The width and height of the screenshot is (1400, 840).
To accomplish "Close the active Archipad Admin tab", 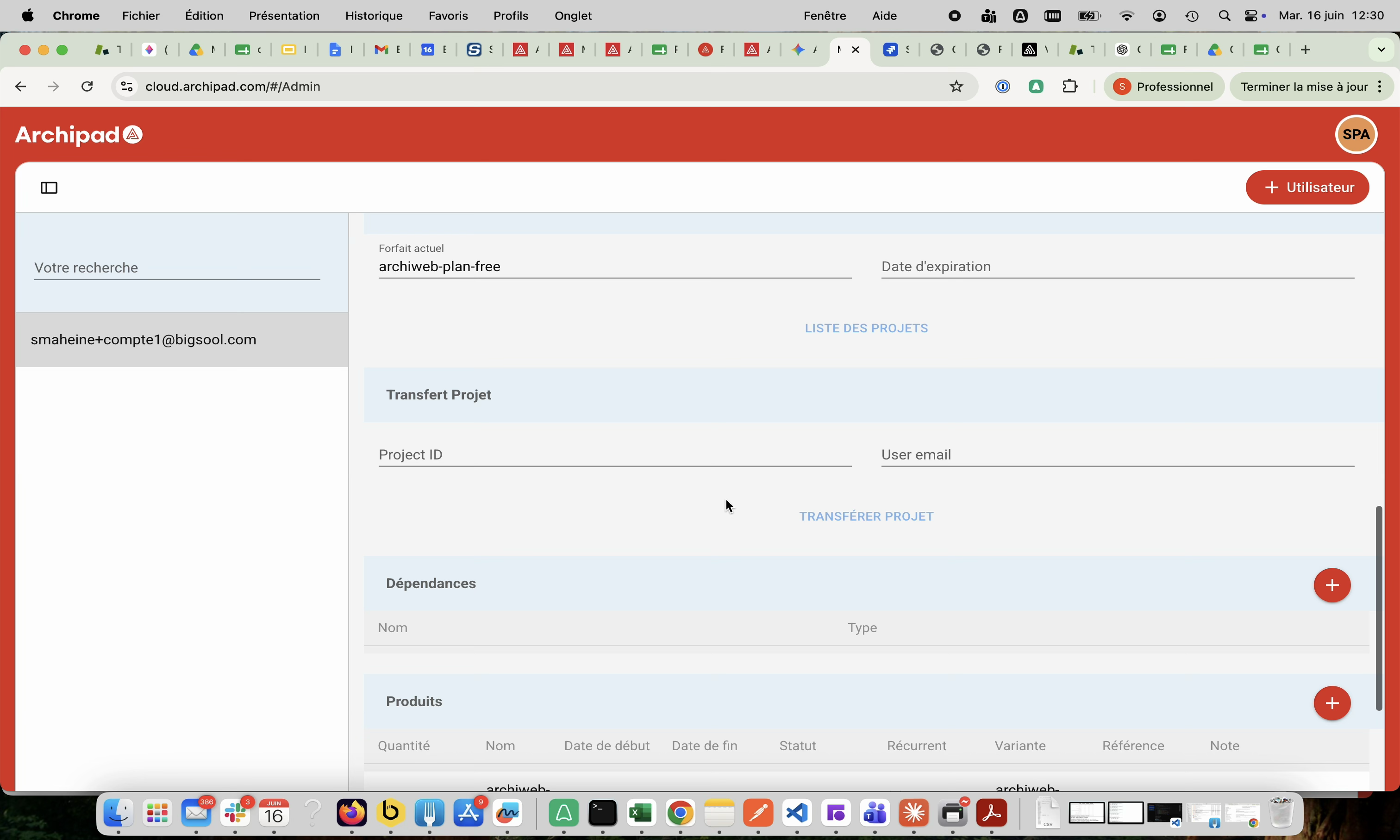I will tap(856, 50).
